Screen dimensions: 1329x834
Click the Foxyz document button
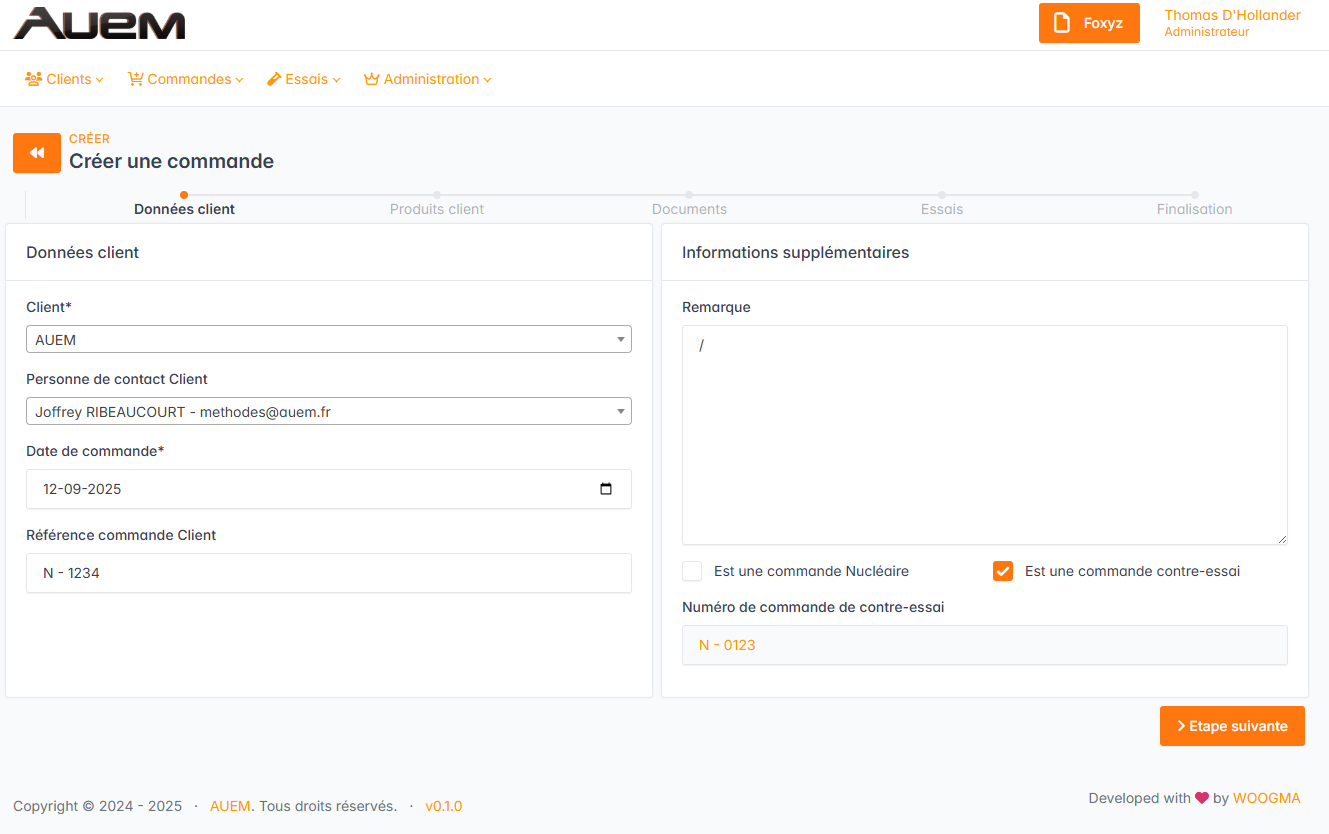point(1089,23)
